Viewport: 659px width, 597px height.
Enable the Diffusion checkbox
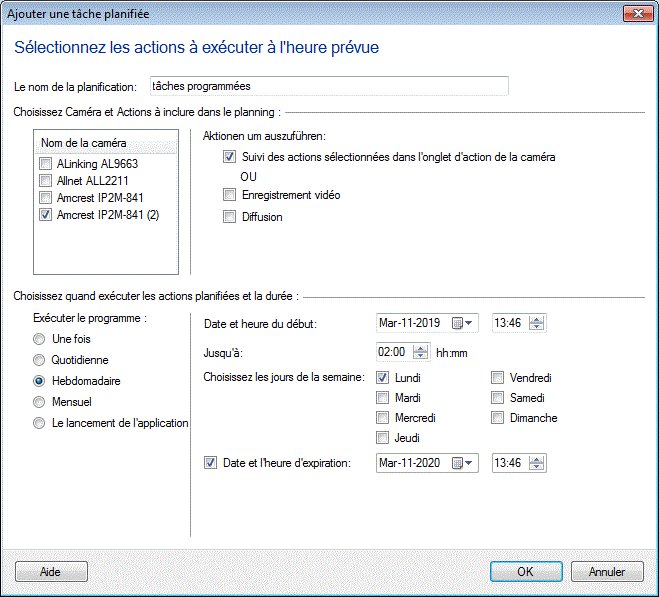pyautogui.click(x=230, y=217)
